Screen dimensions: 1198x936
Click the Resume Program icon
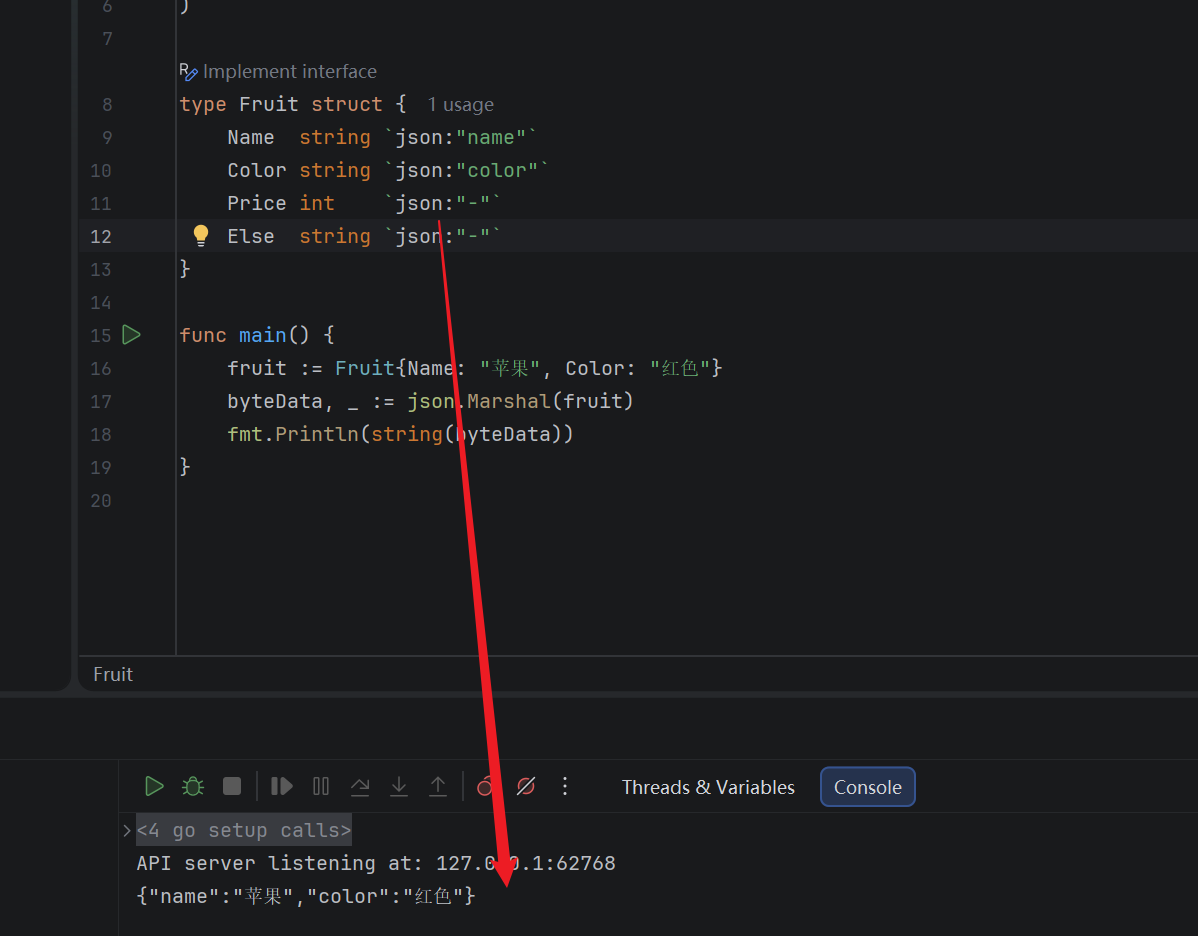pyautogui.click(x=282, y=787)
